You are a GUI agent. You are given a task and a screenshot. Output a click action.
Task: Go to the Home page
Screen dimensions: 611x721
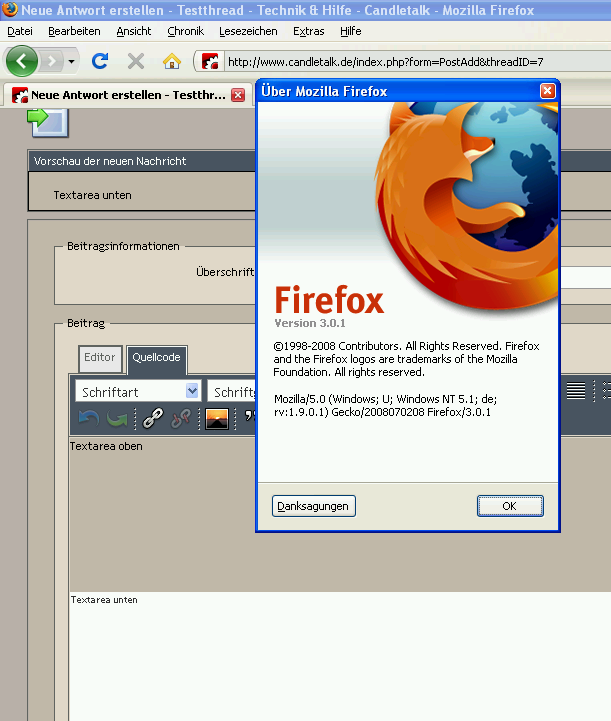(172, 61)
